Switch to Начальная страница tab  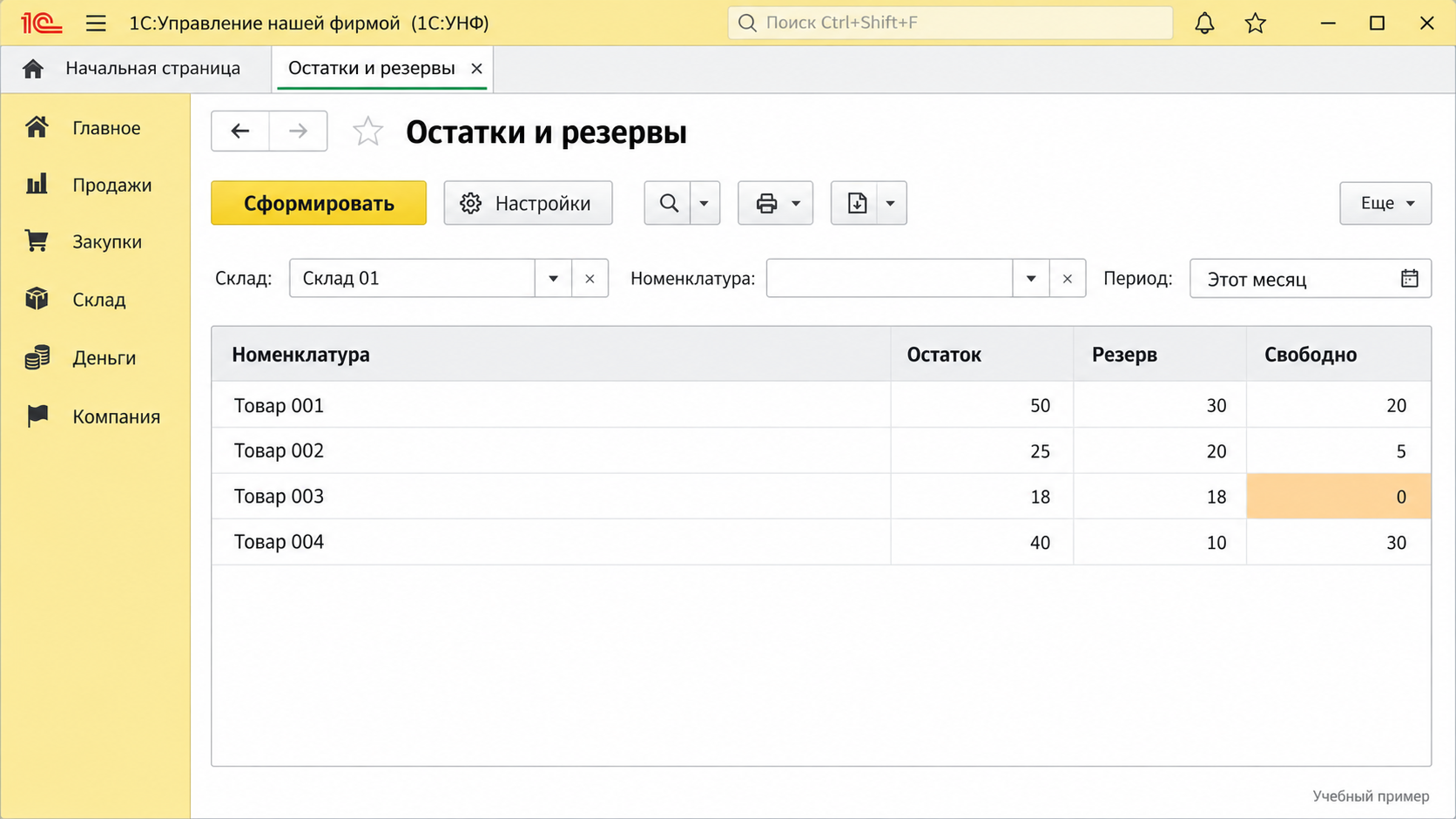pyautogui.click(x=135, y=68)
